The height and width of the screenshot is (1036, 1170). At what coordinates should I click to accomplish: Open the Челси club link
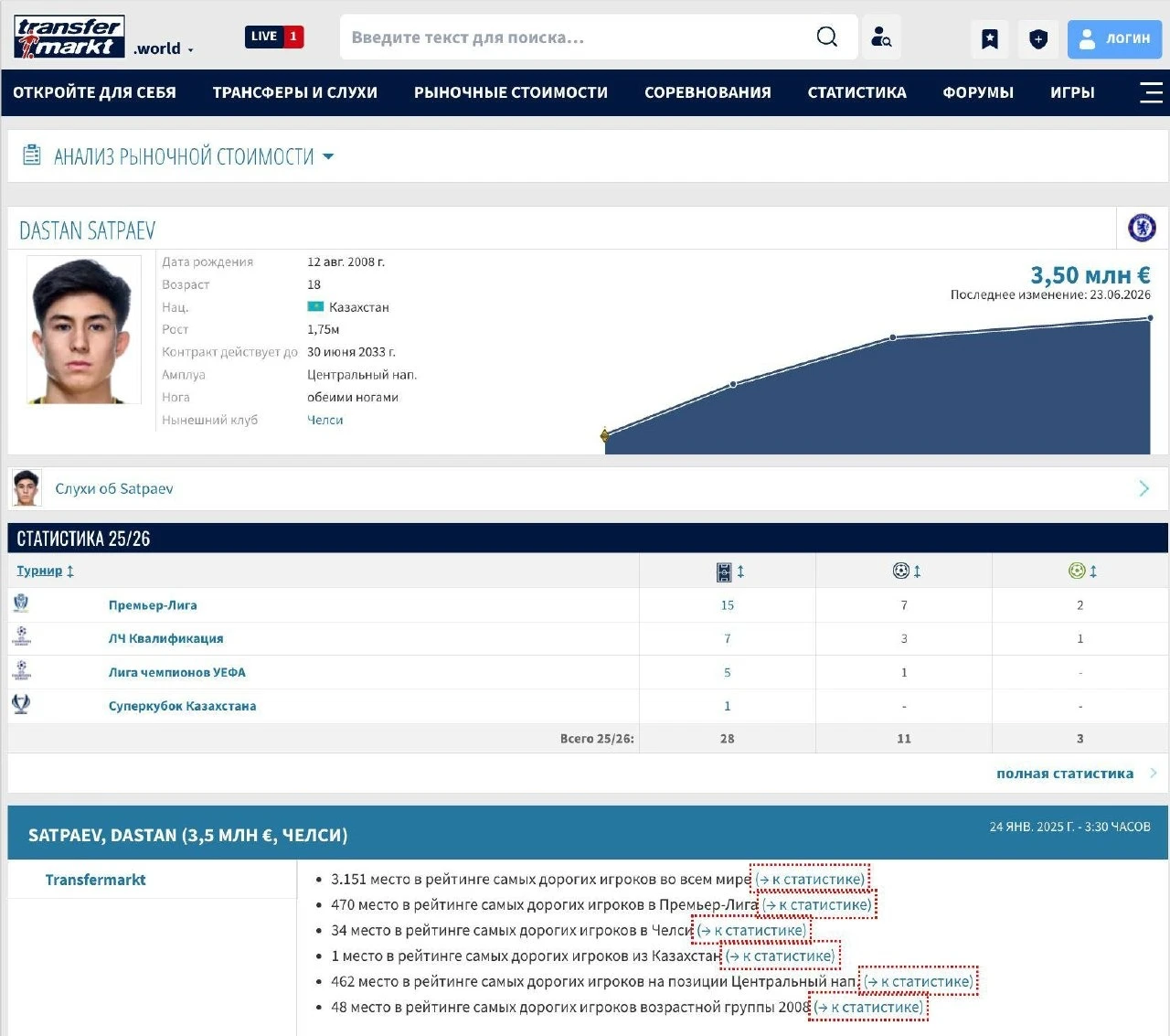[325, 420]
